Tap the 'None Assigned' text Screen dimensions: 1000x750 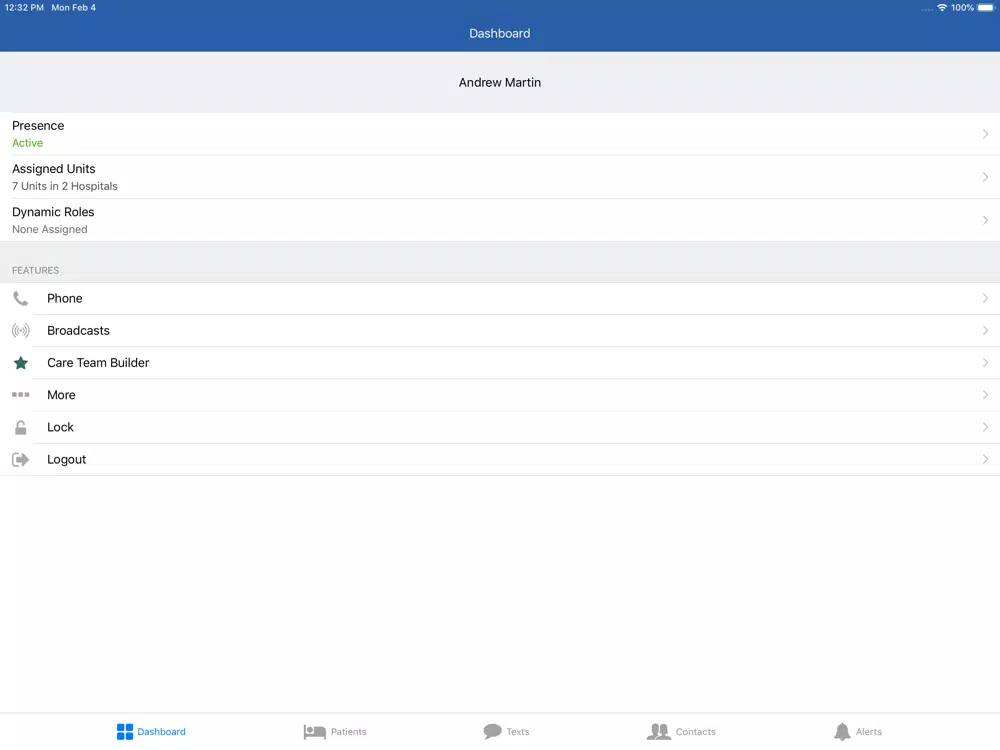[50, 229]
